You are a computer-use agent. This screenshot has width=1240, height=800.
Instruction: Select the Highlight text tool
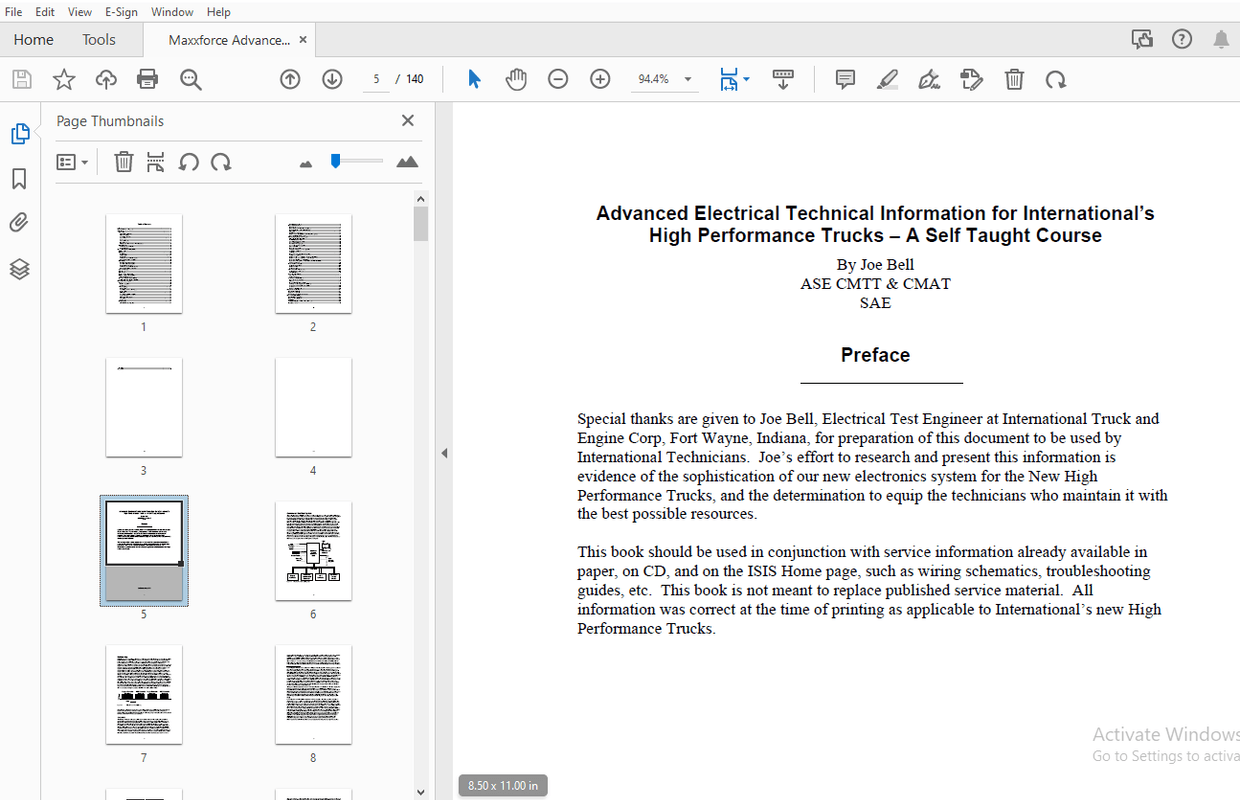click(x=887, y=79)
